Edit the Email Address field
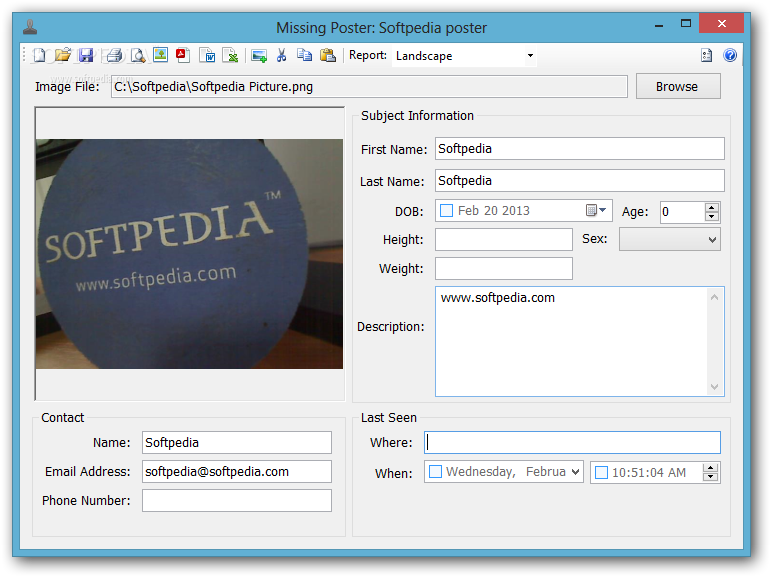 pos(237,472)
